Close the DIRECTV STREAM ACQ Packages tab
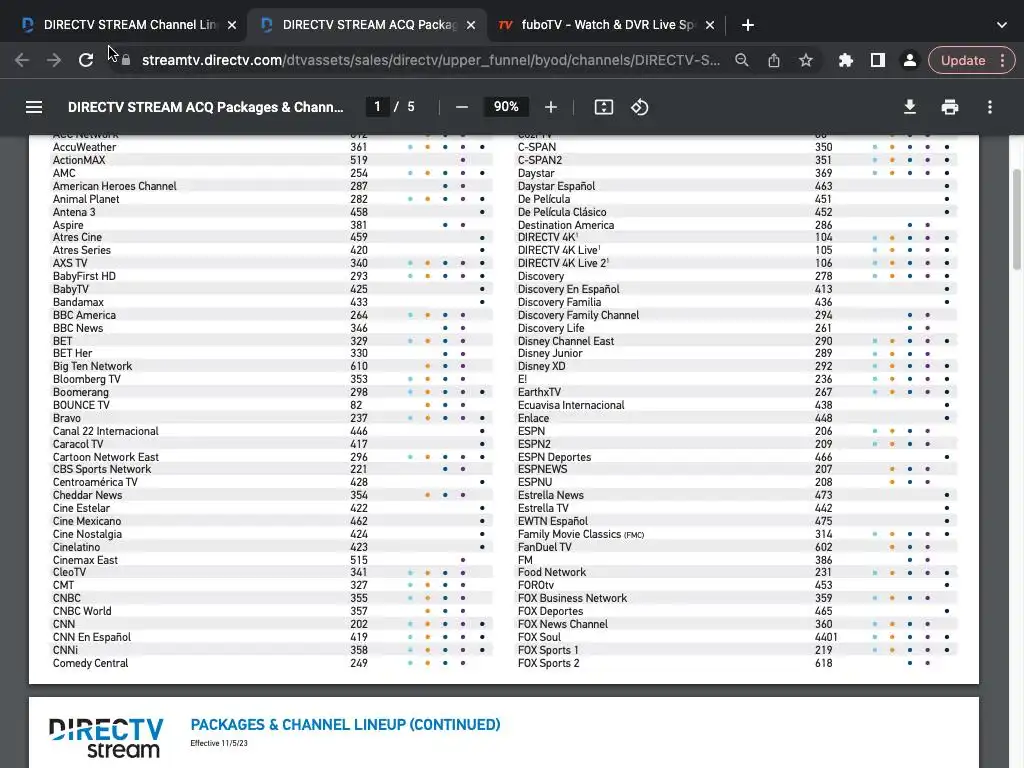1024x768 pixels. point(471,25)
